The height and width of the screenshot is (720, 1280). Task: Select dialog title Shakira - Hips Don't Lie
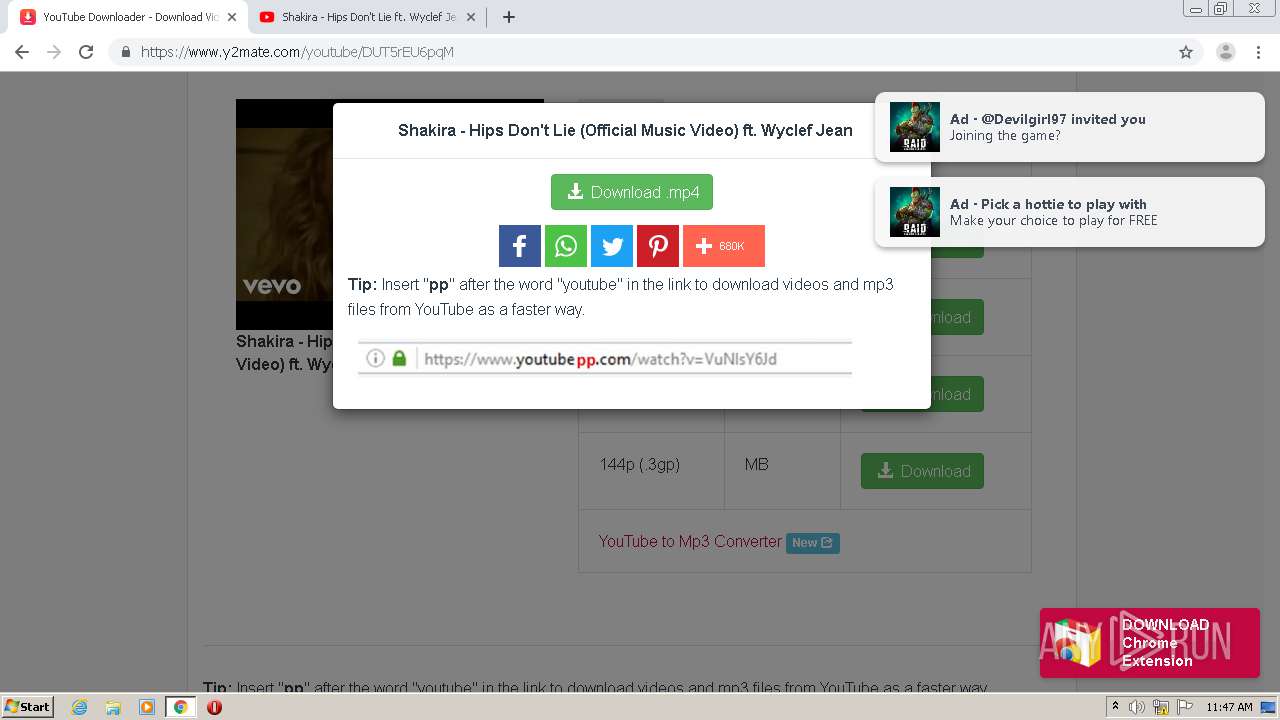pos(625,130)
